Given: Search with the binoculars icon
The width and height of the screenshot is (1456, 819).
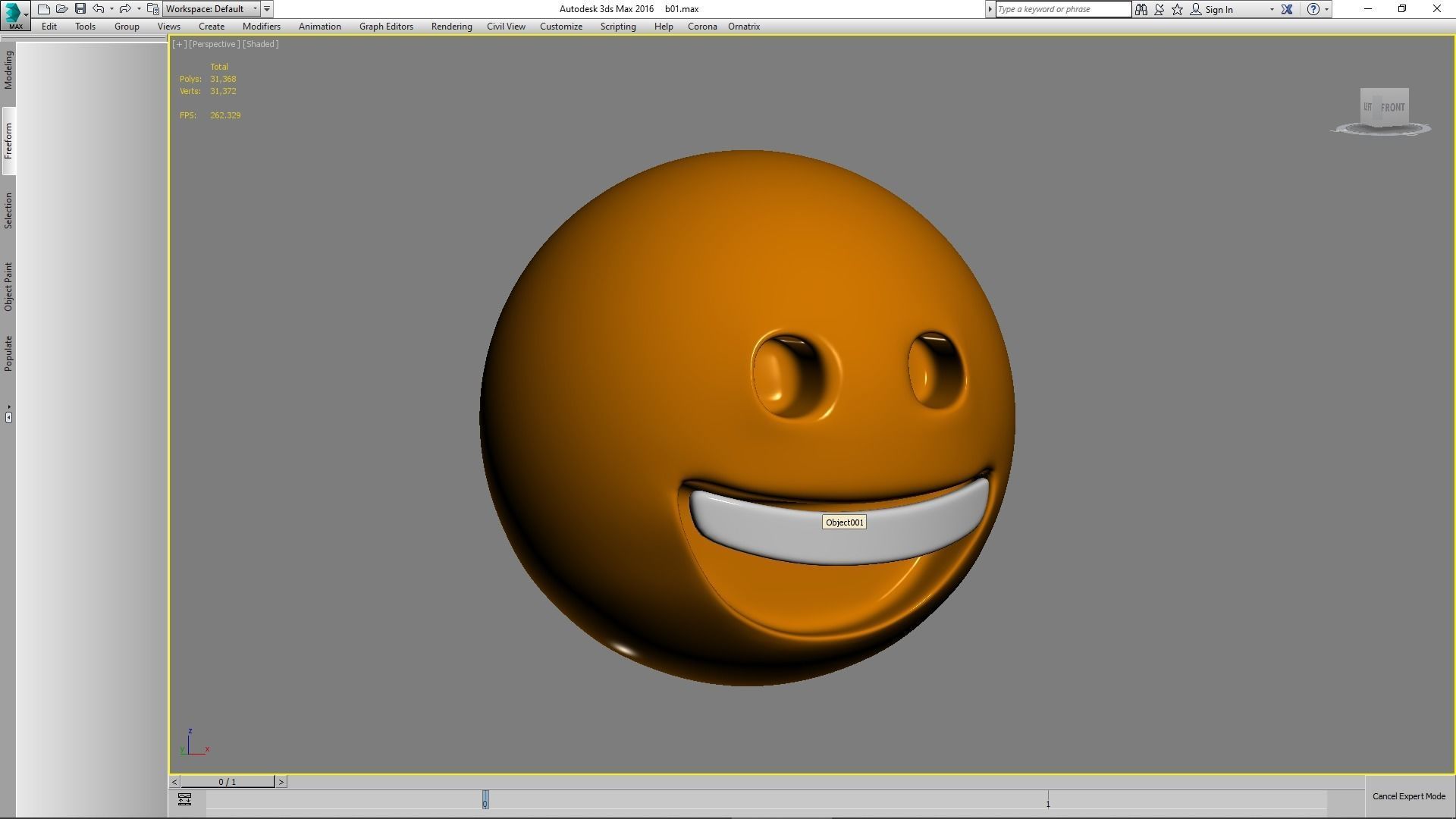Looking at the screenshot, I should [1141, 9].
